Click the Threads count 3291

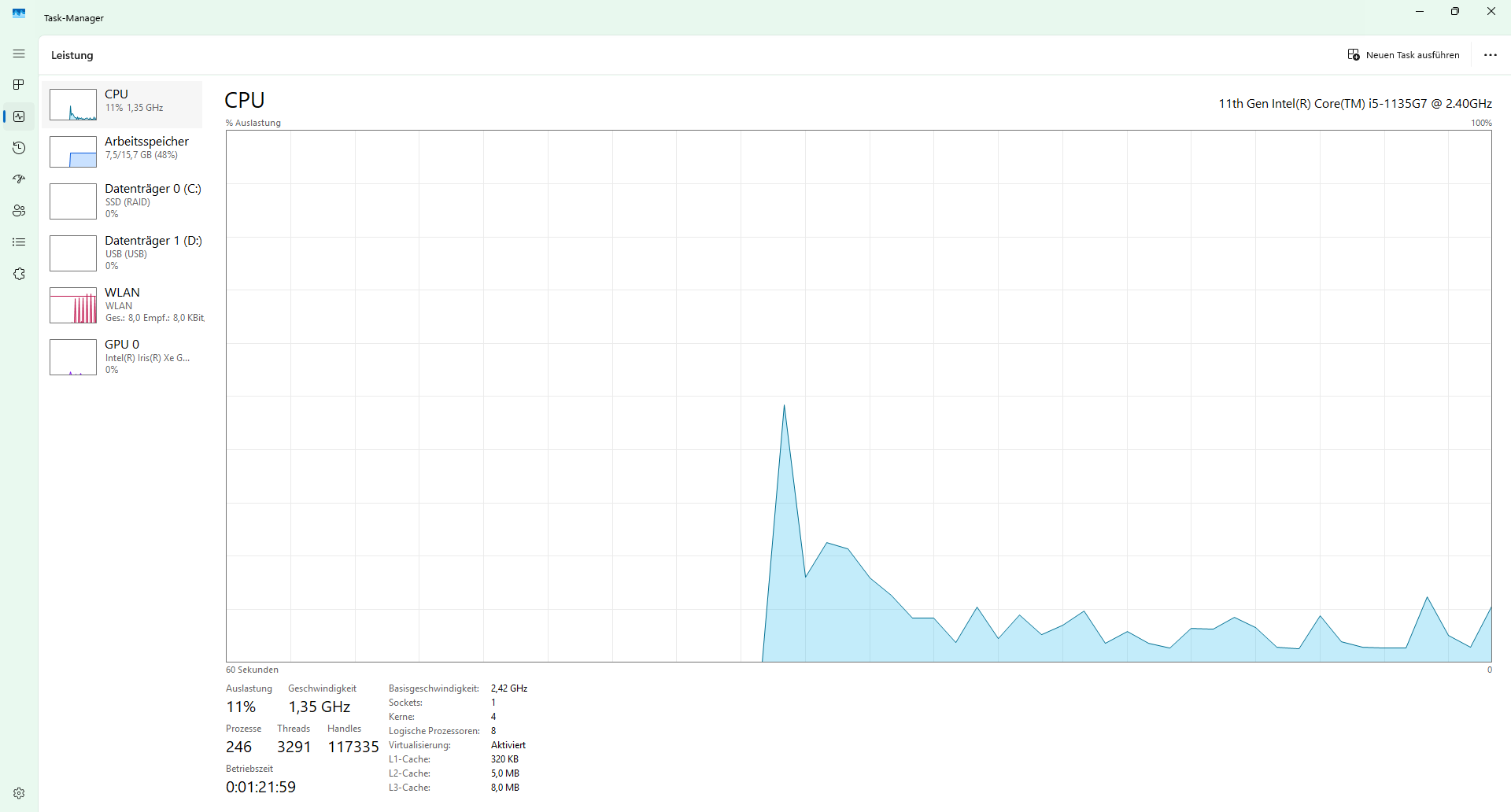[x=294, y=747]
